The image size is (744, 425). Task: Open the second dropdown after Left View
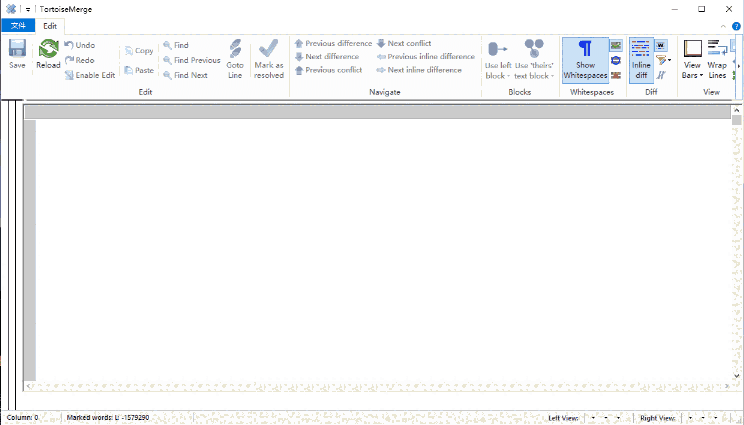click(x=606, y=418)
